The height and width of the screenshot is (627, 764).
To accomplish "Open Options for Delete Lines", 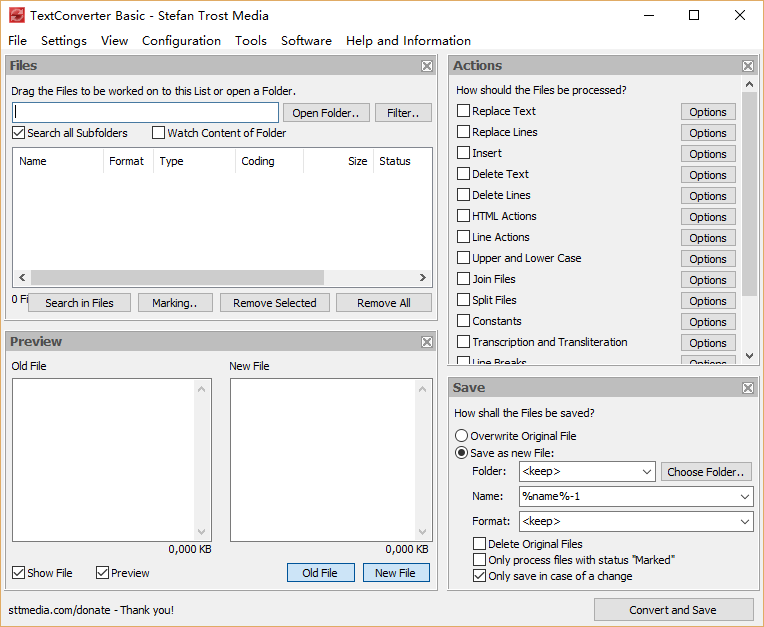I will [708, 196].
